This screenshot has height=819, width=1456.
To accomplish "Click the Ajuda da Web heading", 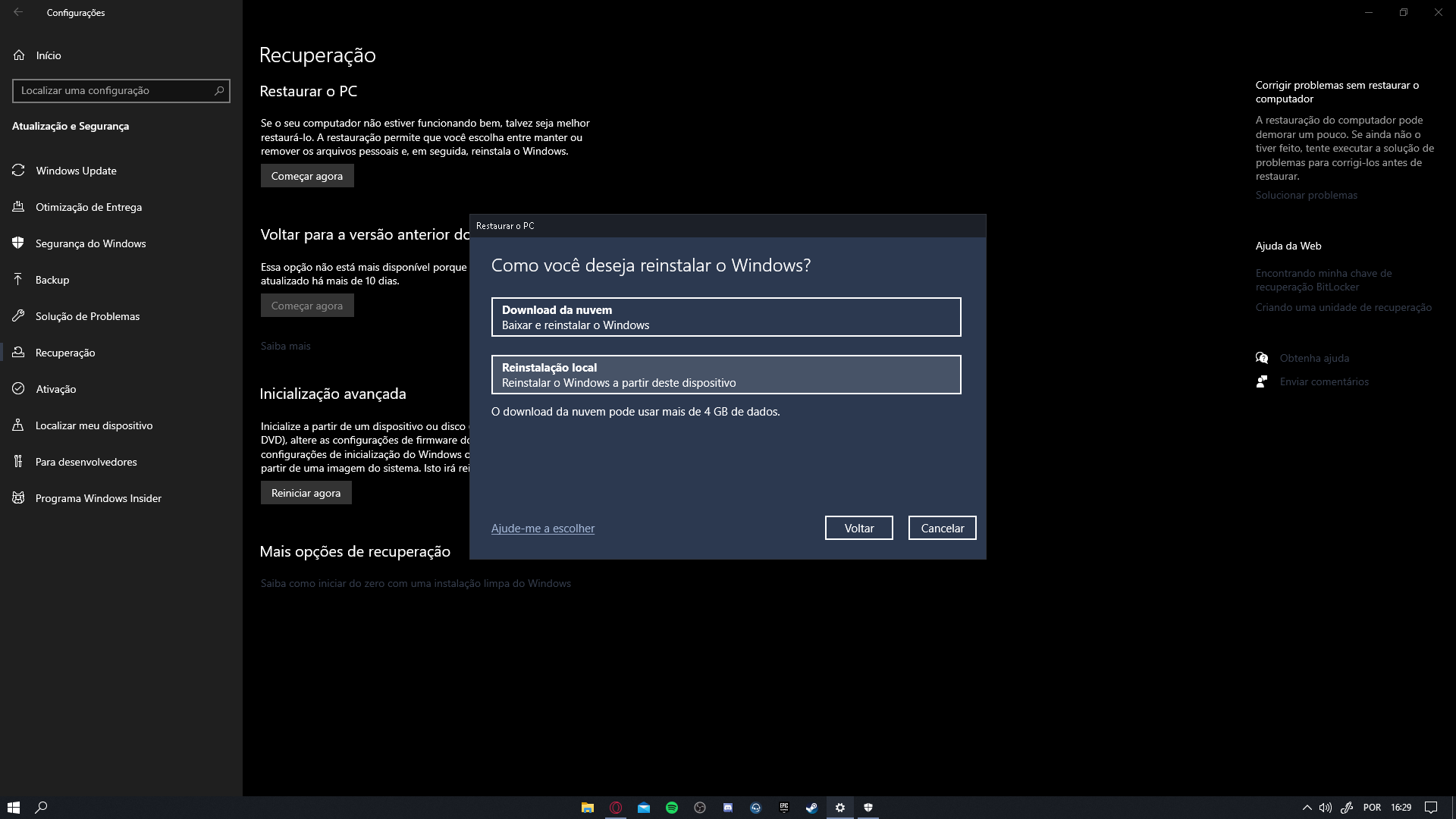I will 1288,246.
